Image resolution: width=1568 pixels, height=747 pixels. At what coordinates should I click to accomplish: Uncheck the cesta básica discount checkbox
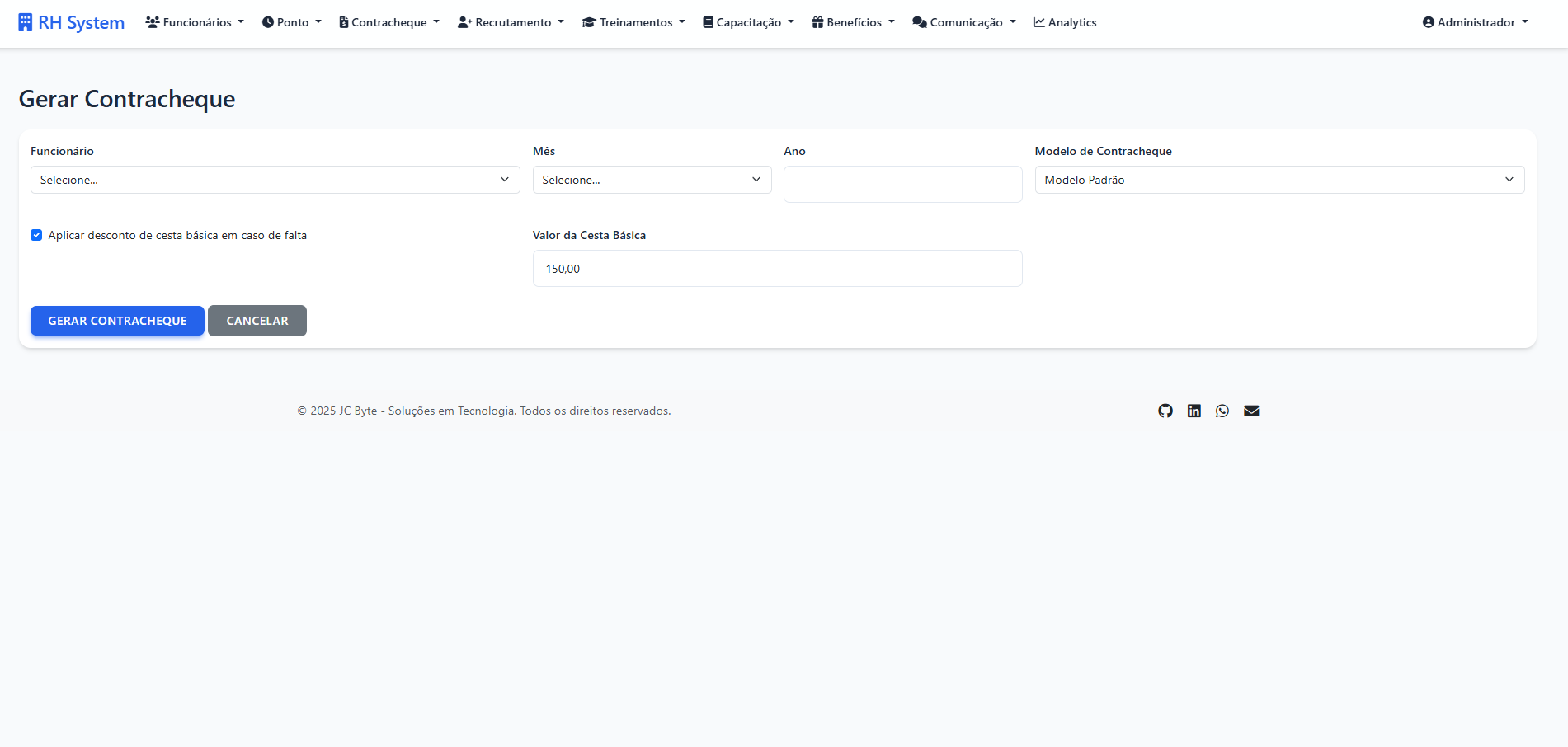tap(36, 235)
